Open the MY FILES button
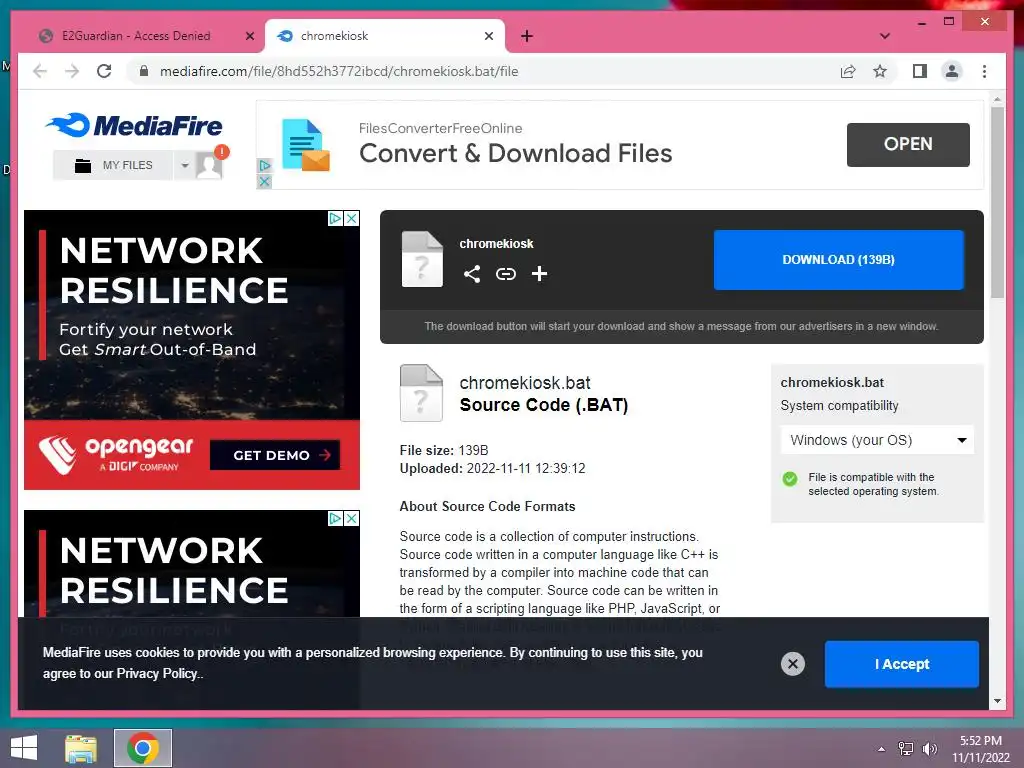This screenshot has width=1024, height=768. pyautogui.click(x=114, y=165)
